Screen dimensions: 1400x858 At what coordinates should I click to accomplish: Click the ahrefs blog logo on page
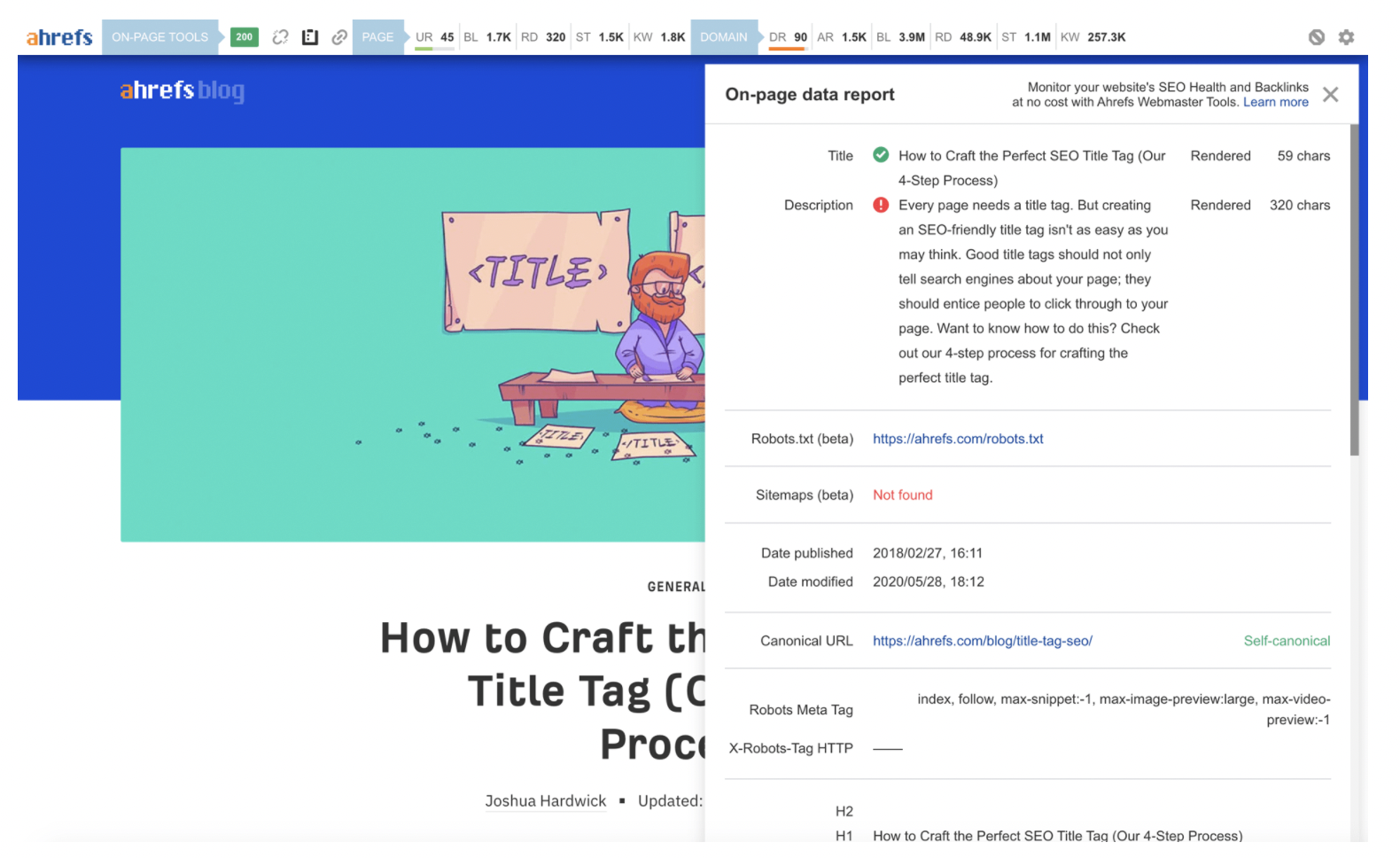183,90
